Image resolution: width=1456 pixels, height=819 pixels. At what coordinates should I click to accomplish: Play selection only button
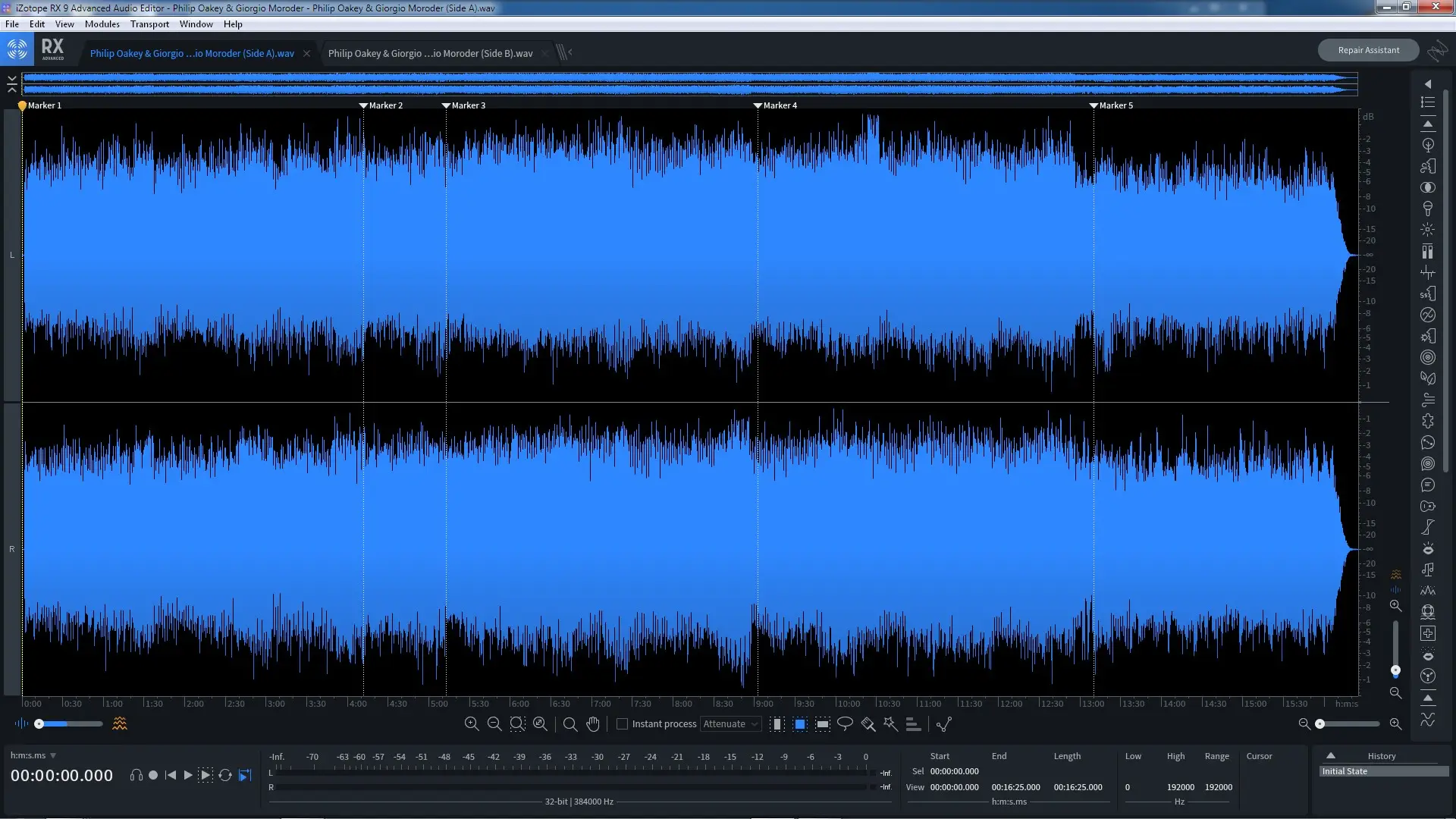tap(206, 775)
